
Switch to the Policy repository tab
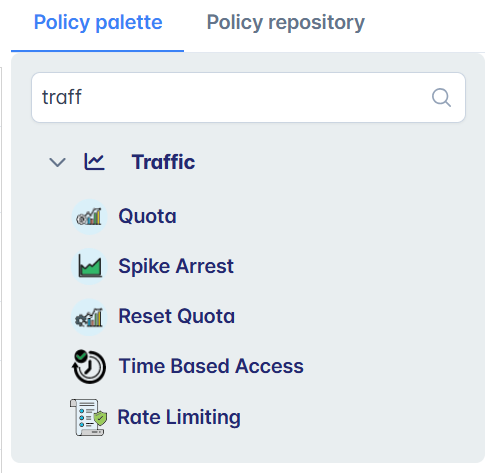coord(286,23)
